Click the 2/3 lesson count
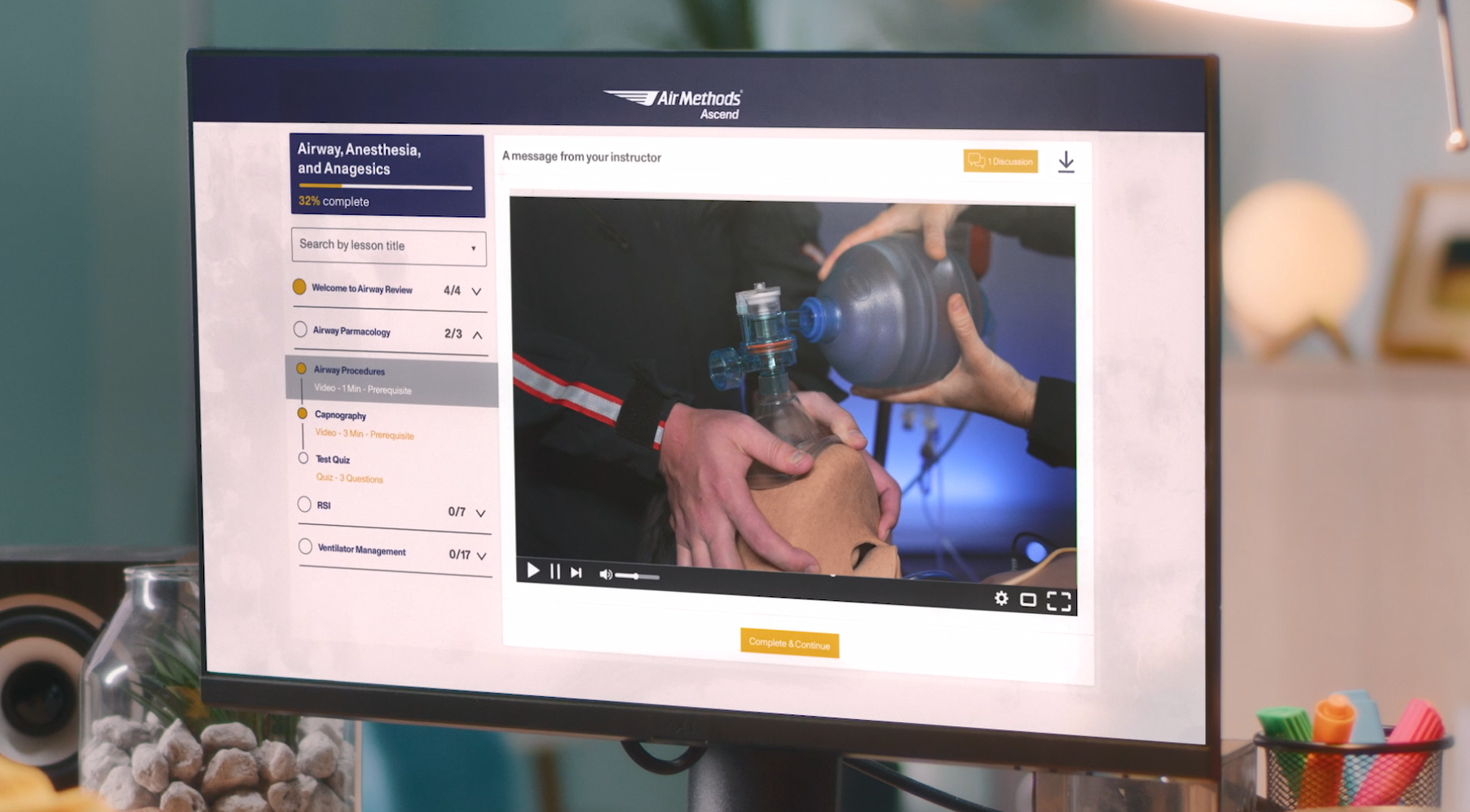This screenshot has height=812, width=1470. point(452,333)
